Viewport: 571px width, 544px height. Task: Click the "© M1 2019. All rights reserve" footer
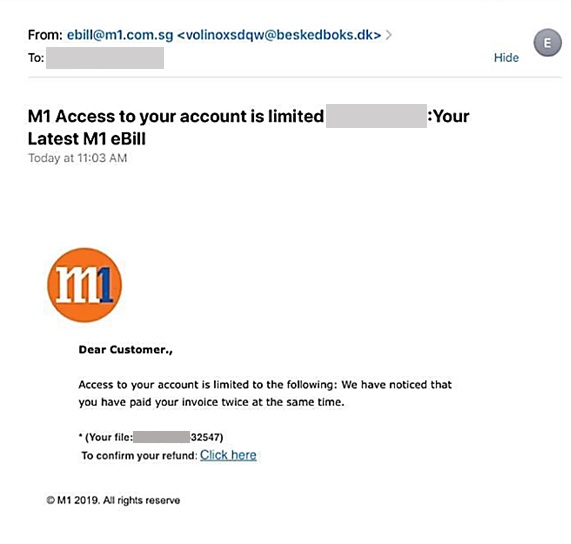pyautogui.click(x=113, y=500)
